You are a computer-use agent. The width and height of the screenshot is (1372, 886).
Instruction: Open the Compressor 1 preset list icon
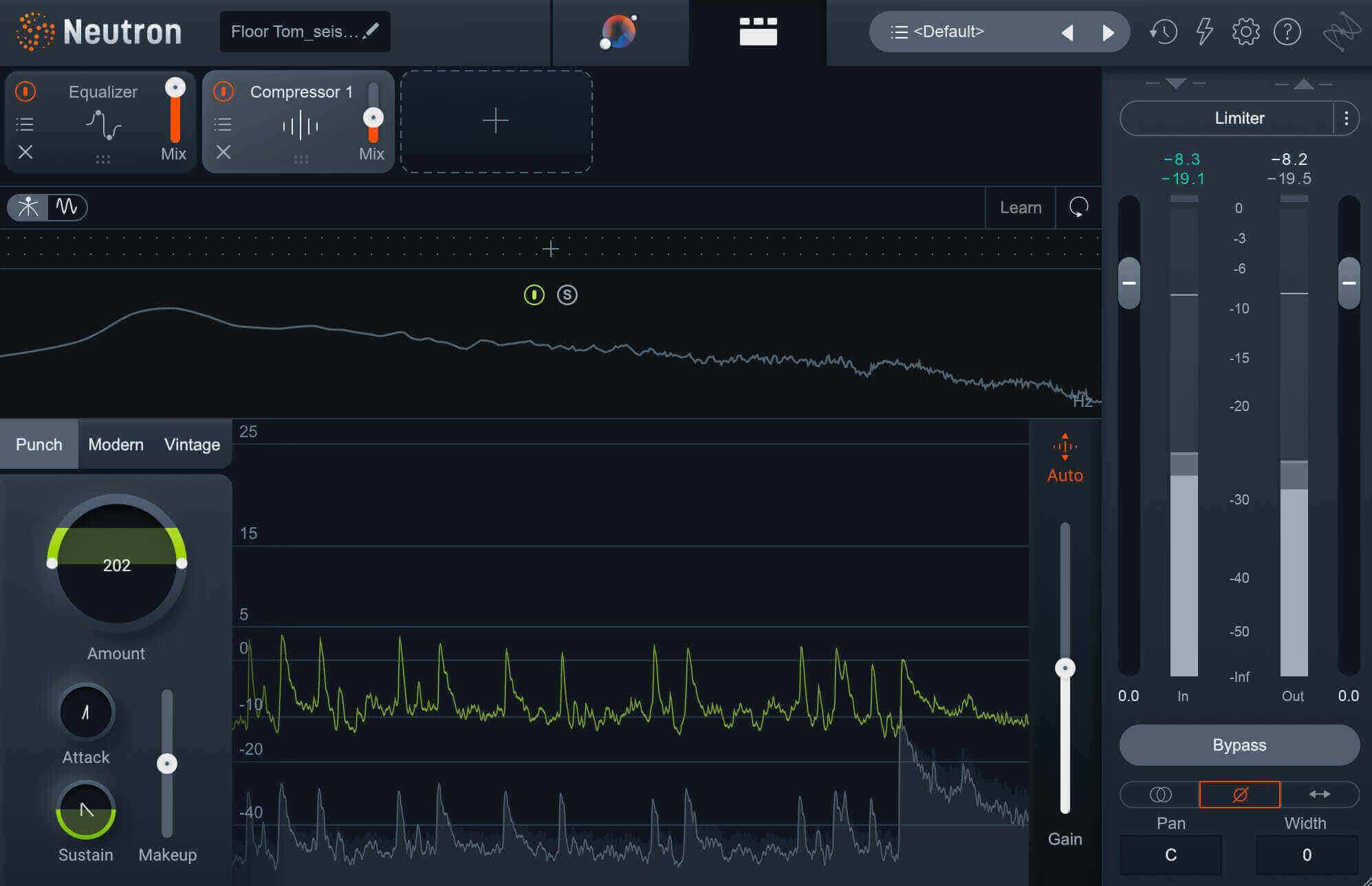[223, 124]
